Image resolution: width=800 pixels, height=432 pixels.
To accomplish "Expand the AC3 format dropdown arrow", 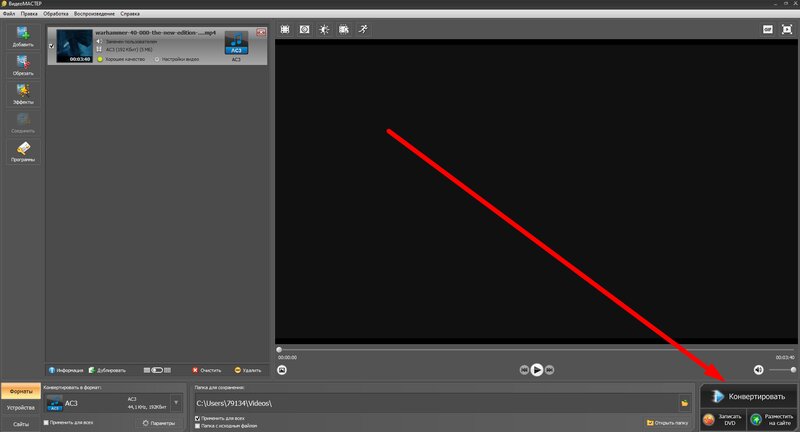I will click(x=176, y=403).
